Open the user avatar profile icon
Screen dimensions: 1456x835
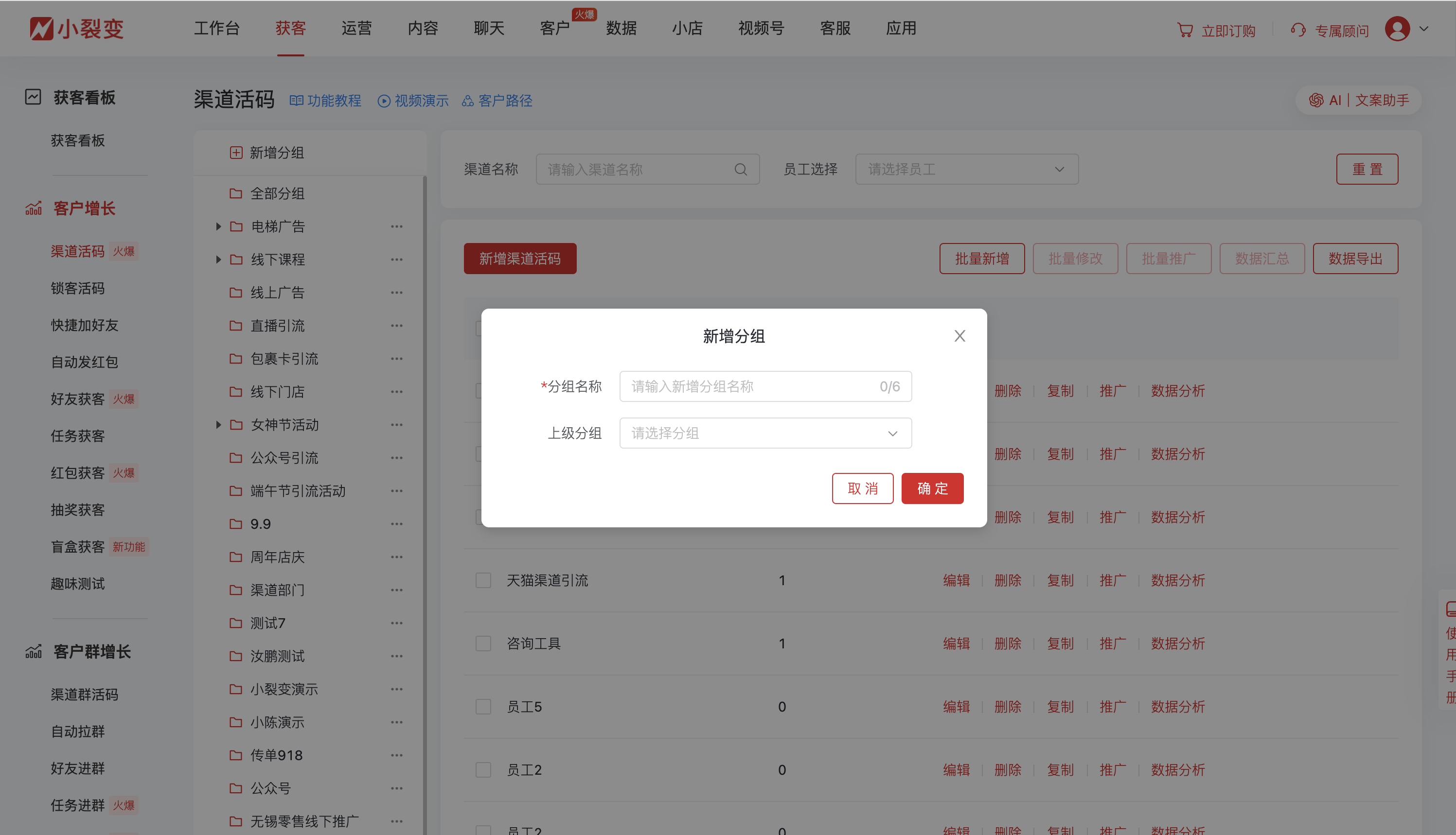[1397, 29]
